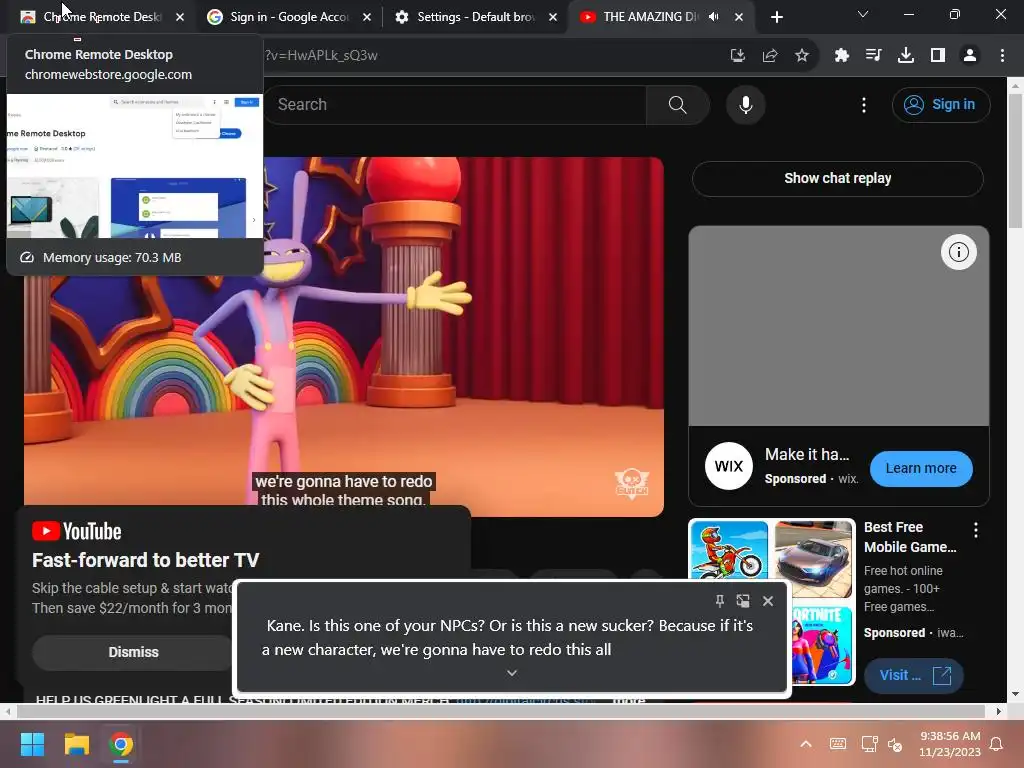Click the page scrollbar up arrow

pos(1015,85)
